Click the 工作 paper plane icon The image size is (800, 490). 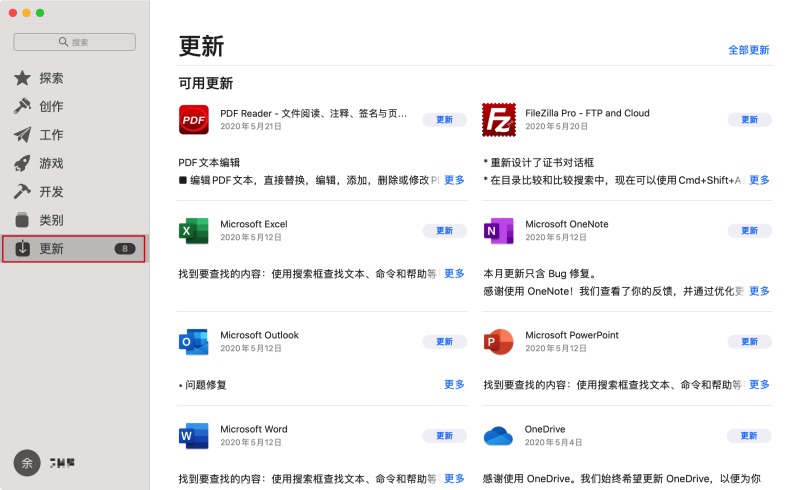click(22, 135)
